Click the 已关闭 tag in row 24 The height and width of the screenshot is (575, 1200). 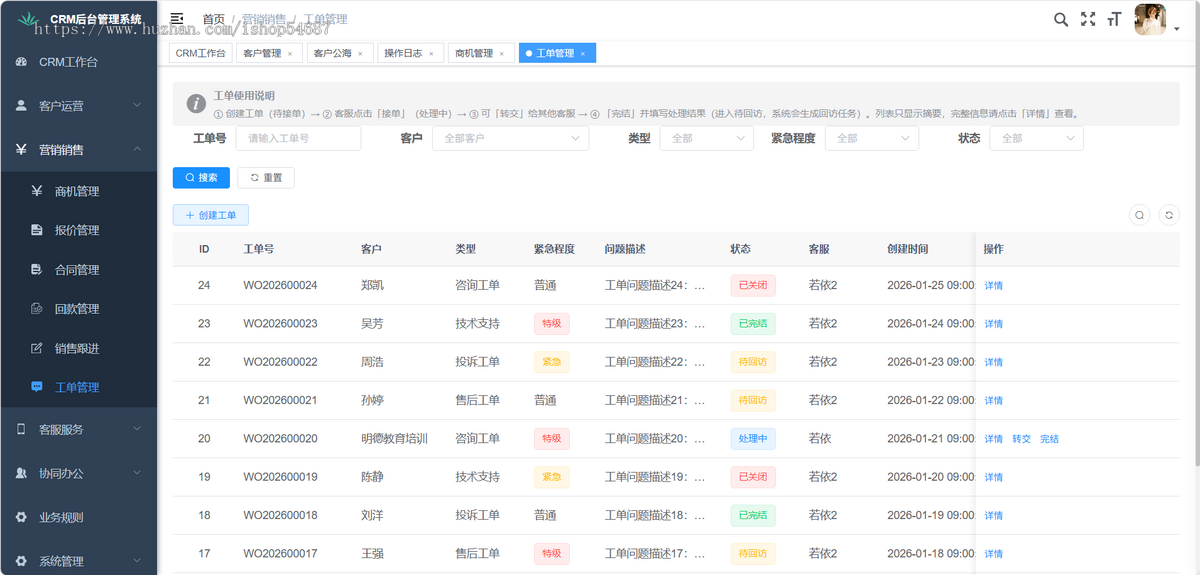click(x=753, y=285)
